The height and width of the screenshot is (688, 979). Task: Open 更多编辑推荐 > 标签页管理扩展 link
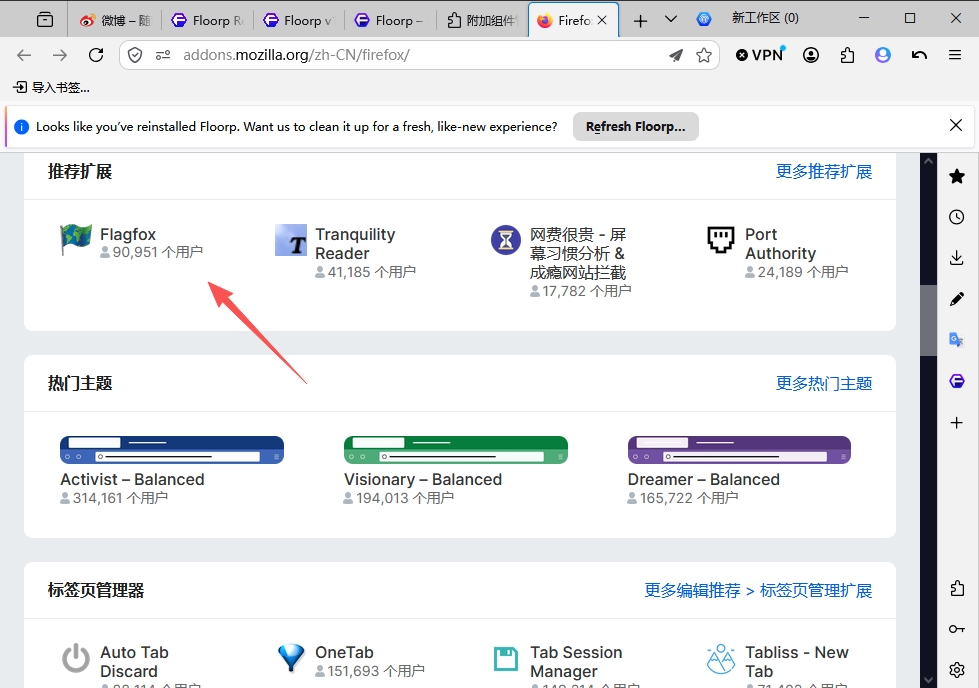[758, 590]
